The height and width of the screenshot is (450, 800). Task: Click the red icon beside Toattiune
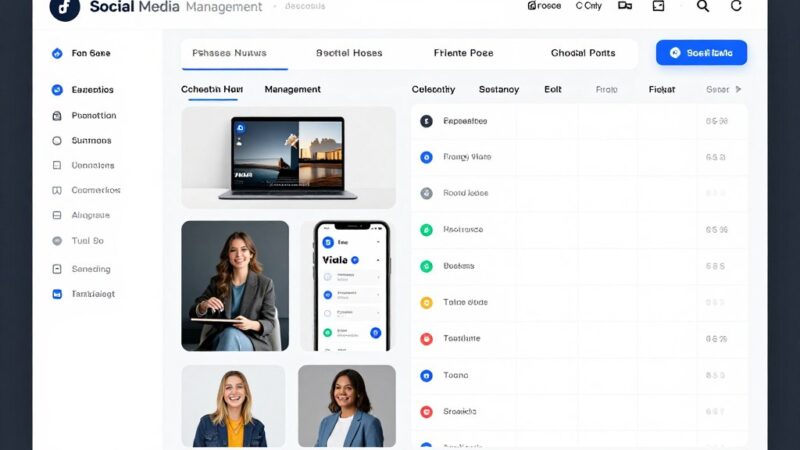[x=426, y=339]
